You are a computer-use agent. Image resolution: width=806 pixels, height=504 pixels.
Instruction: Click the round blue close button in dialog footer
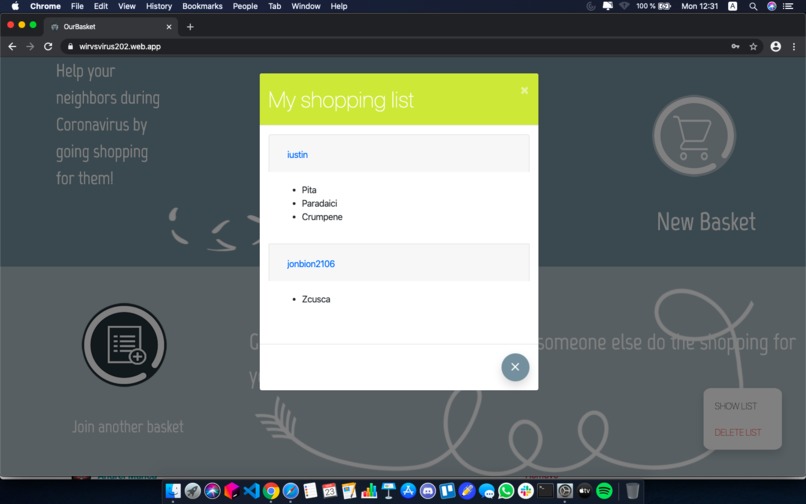(515, 367)
